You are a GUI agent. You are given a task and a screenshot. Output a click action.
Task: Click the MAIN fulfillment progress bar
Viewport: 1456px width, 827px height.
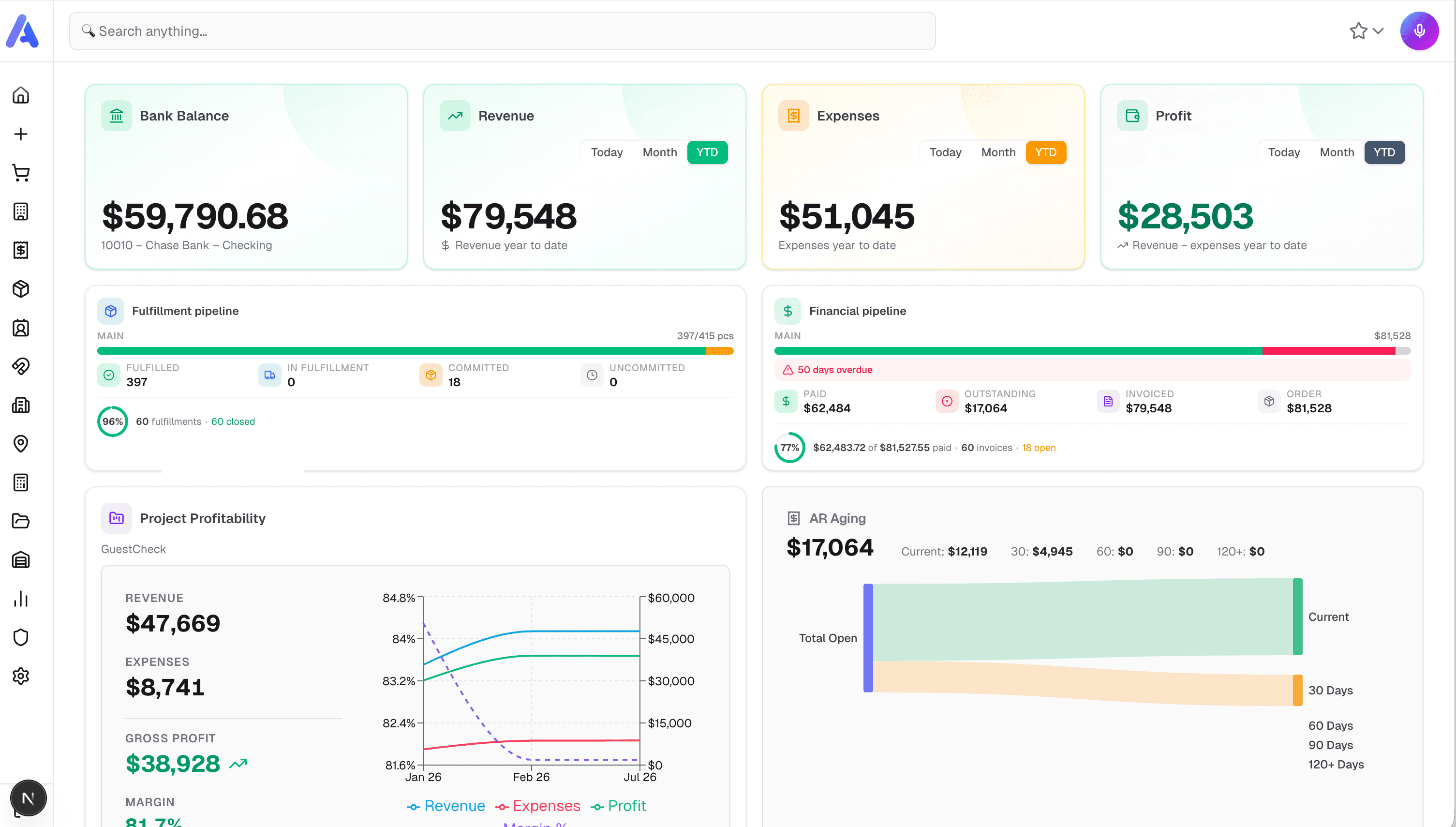click(415, 350)
